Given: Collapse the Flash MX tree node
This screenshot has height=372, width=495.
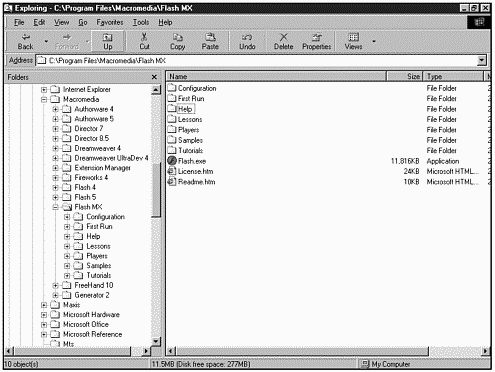Looking at the screenshot, I should click(55, 207).
